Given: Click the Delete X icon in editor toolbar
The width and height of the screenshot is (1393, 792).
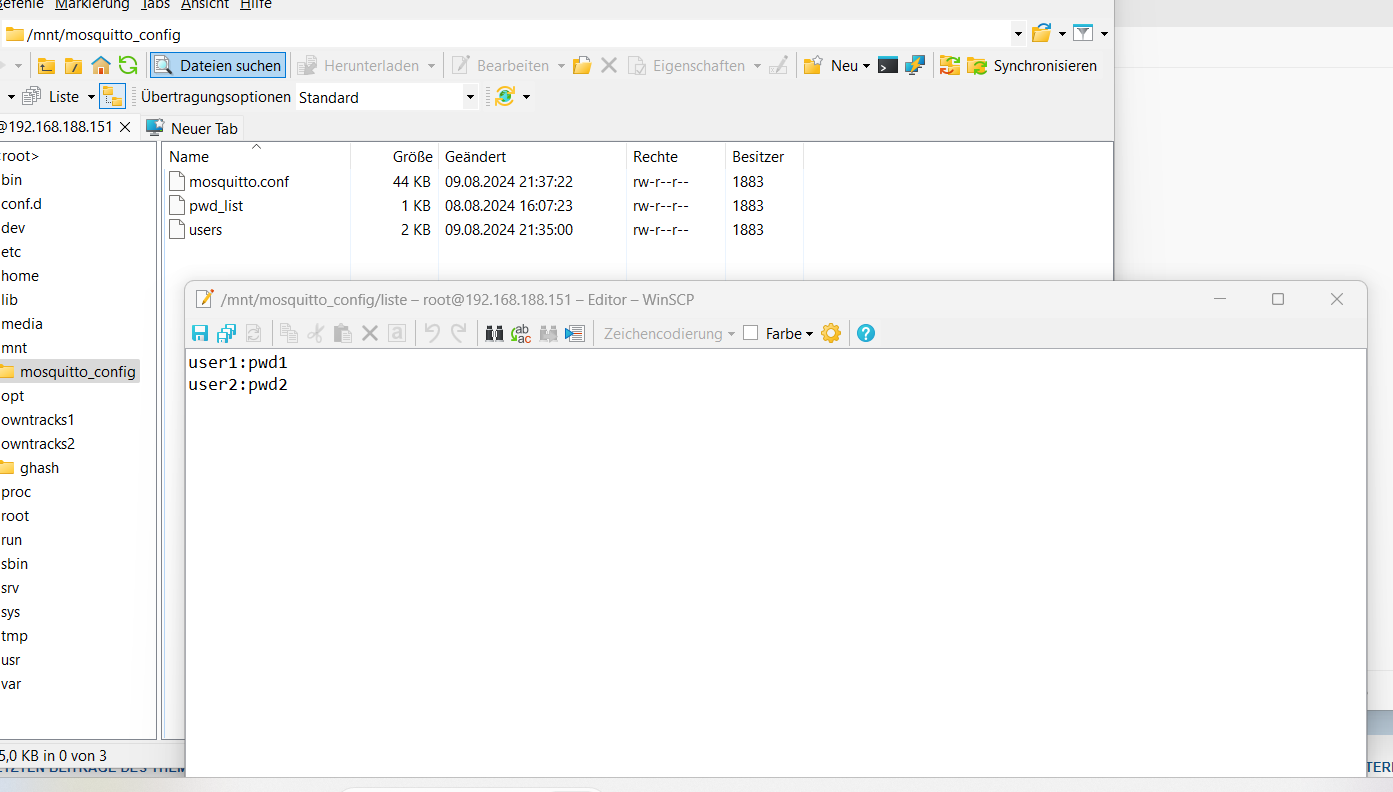Looking at the screenshot, I should click(370, 334).
